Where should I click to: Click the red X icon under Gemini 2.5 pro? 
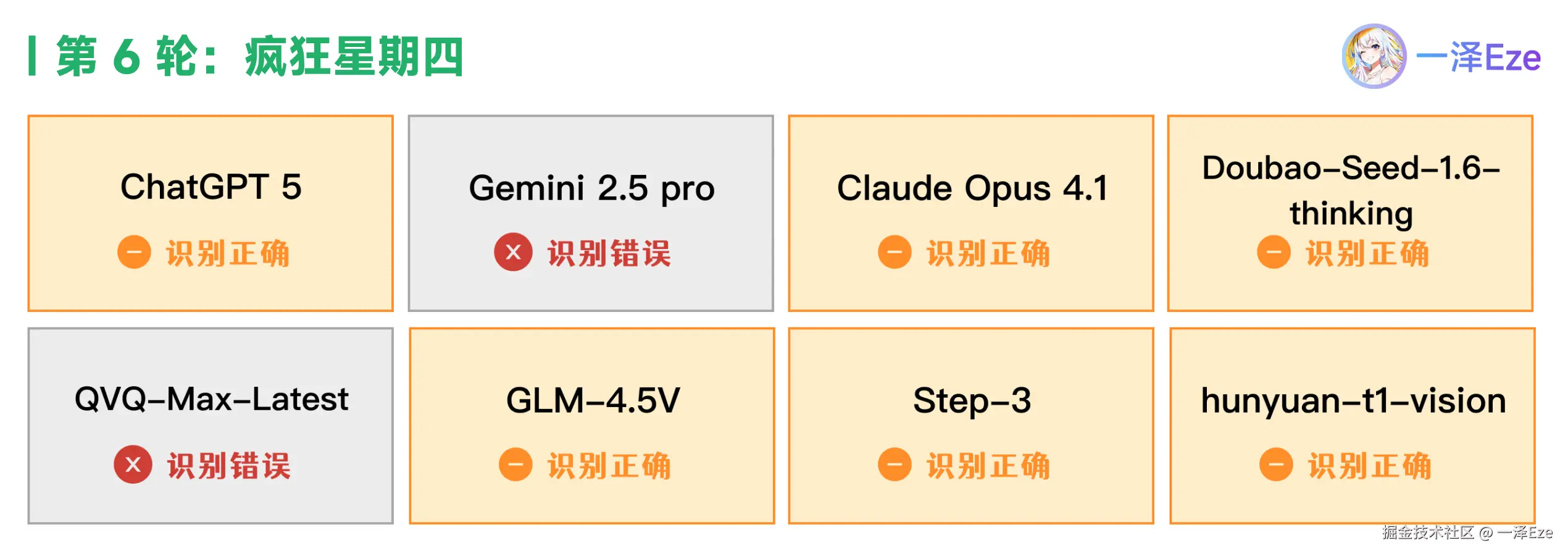coord(513,252)
